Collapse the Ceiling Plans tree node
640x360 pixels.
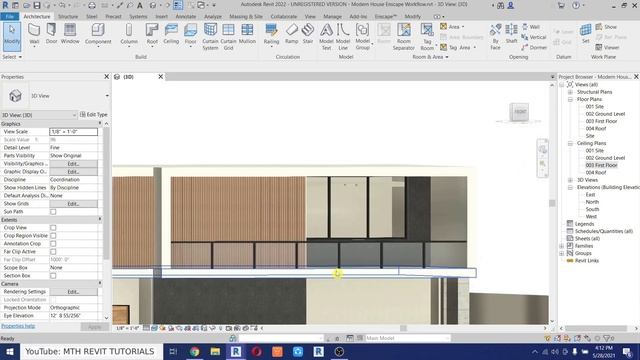[570, 143]
